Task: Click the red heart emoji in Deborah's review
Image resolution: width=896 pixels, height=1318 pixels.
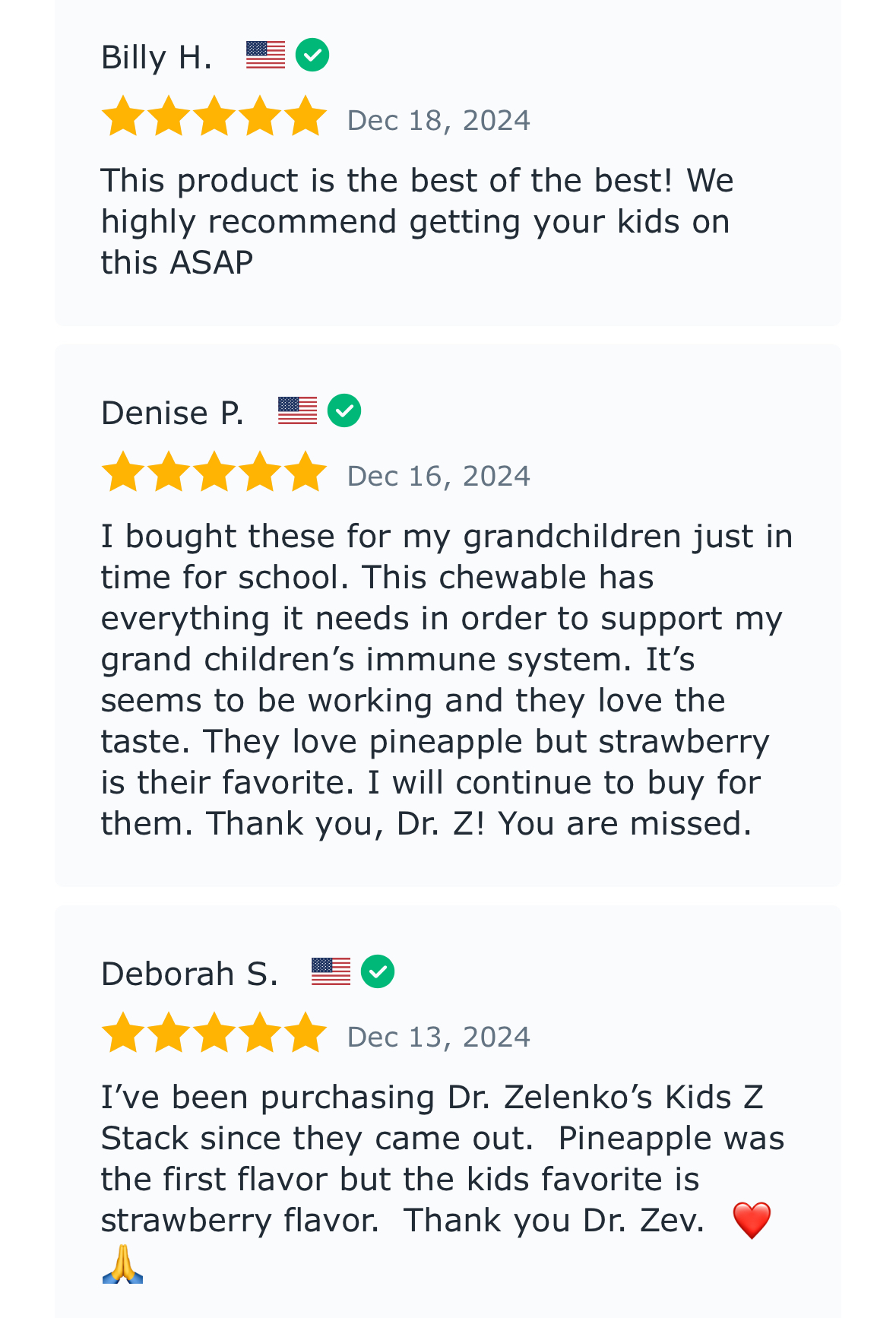Action: click(752, 1220)
